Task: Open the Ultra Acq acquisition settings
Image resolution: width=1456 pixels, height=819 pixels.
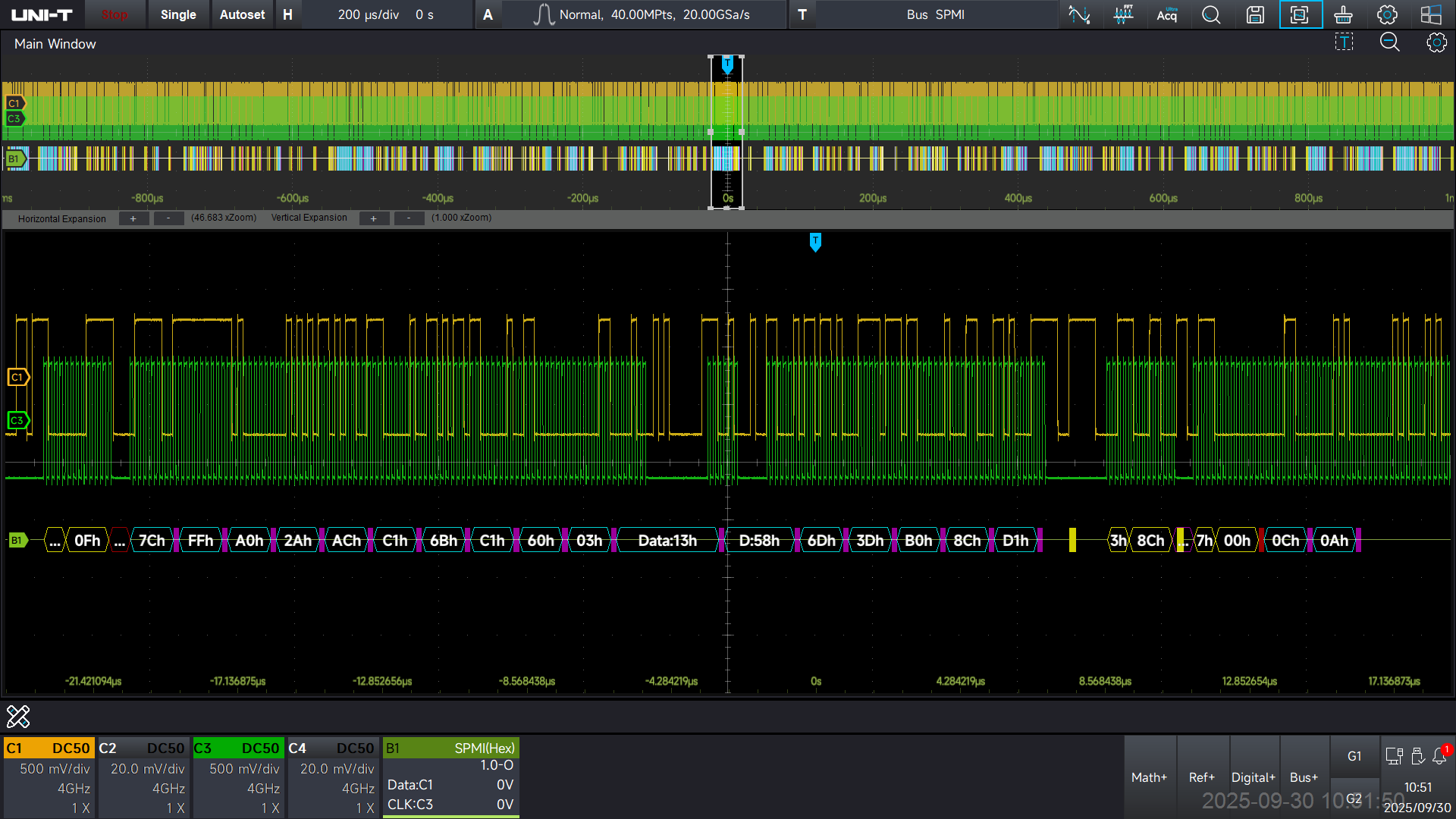Action: pos(1167,14)
